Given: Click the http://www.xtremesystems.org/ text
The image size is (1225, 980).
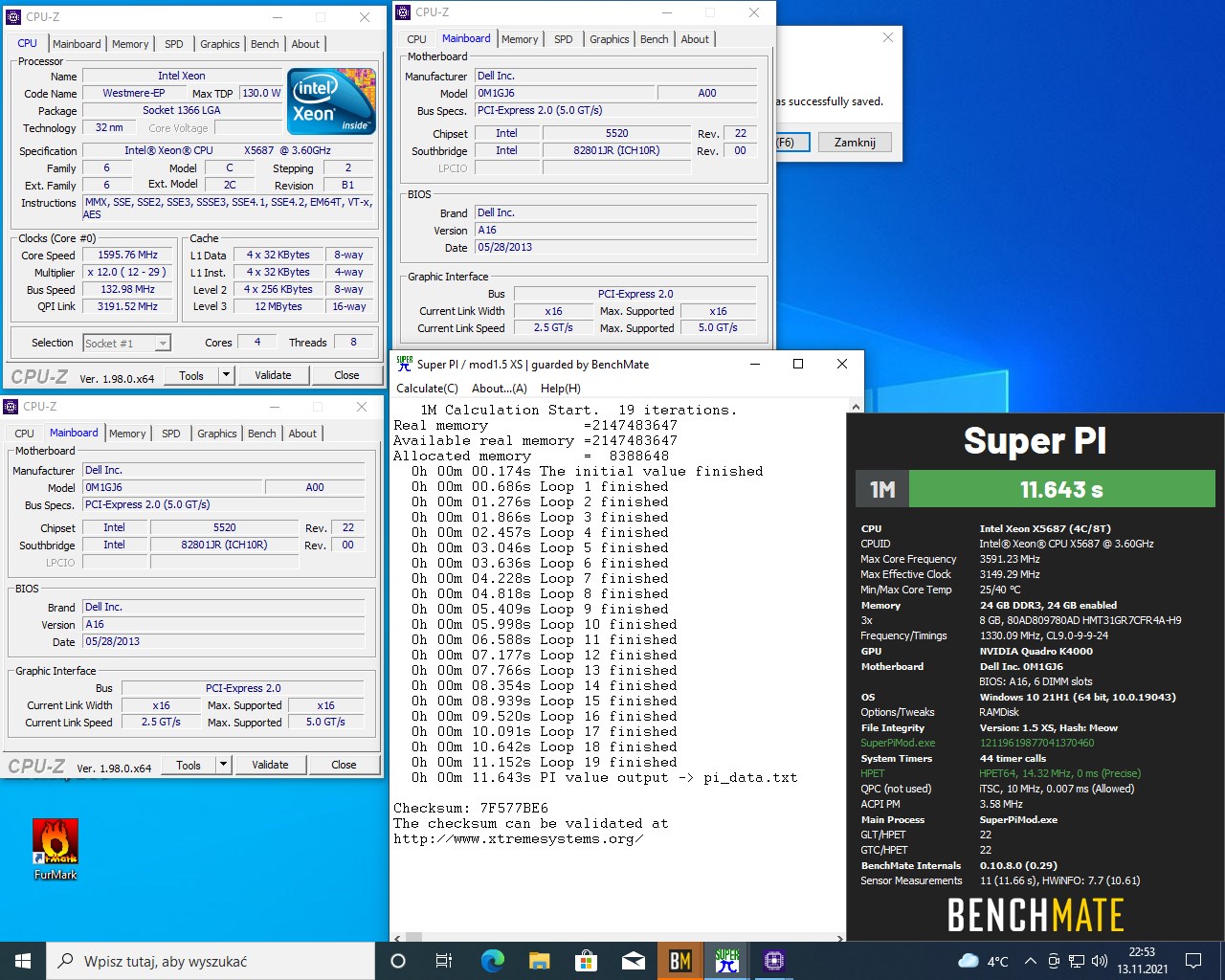Looking at the screenshot, I should coord(518,838).
